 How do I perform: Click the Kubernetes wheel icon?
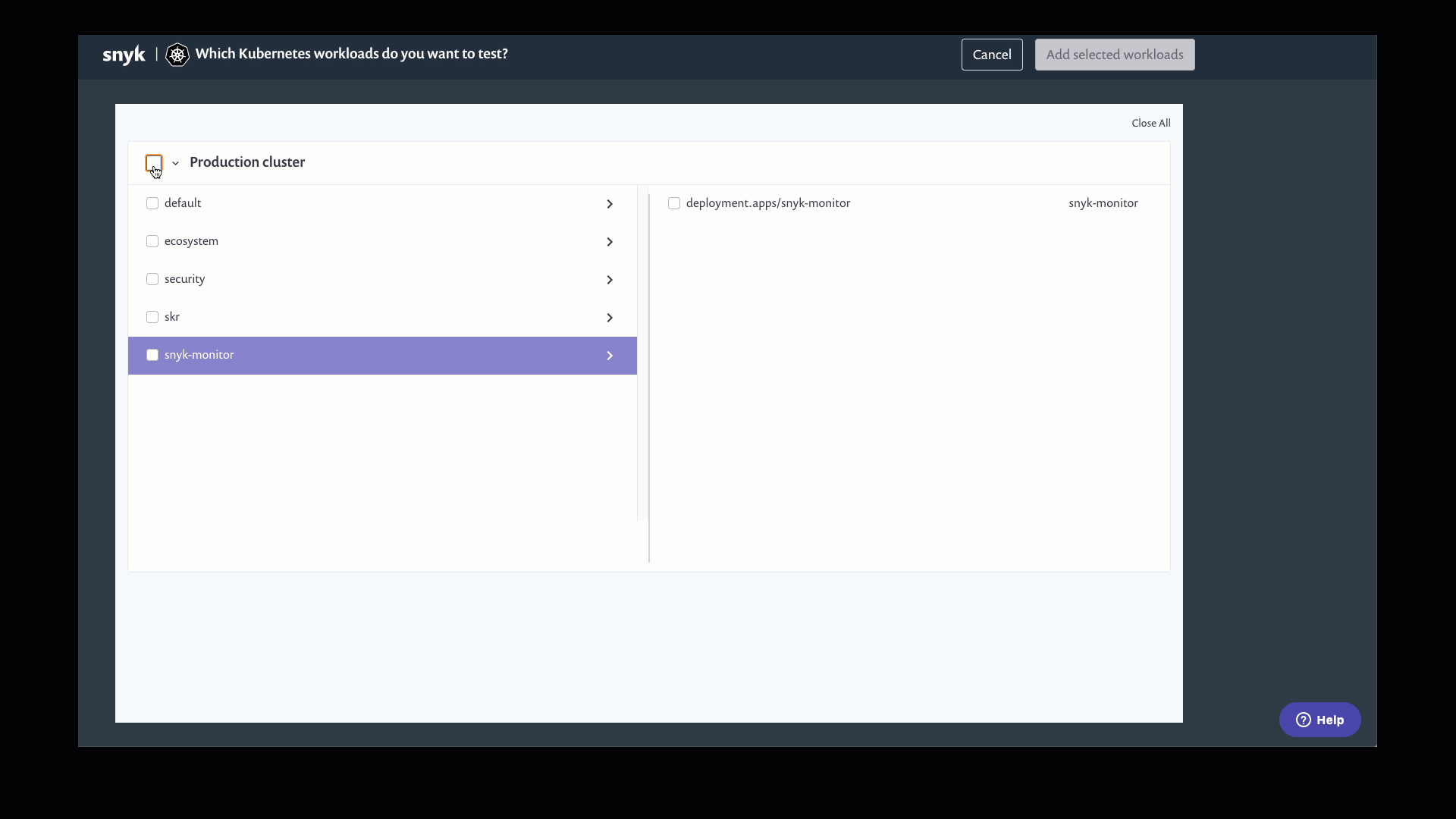tap(177, 55)
